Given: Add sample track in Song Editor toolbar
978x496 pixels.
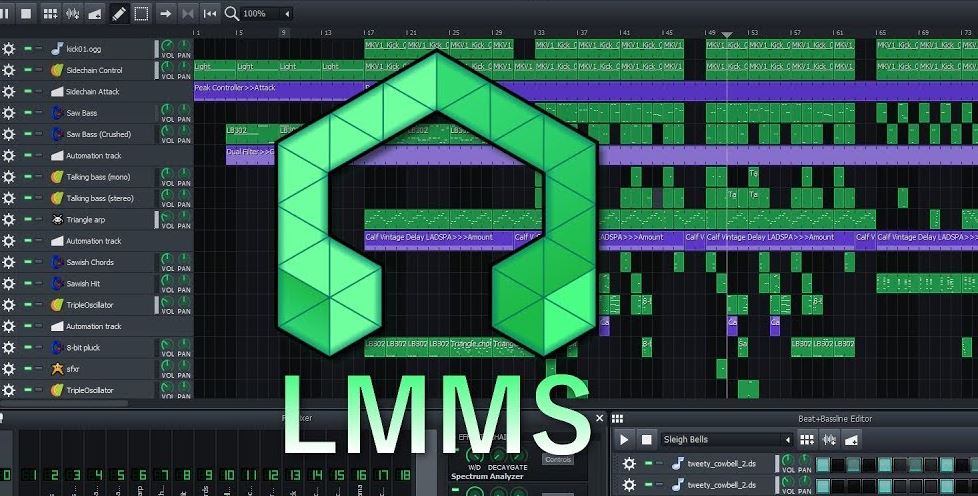Looking at the screenshot, I should click(72, 13).
